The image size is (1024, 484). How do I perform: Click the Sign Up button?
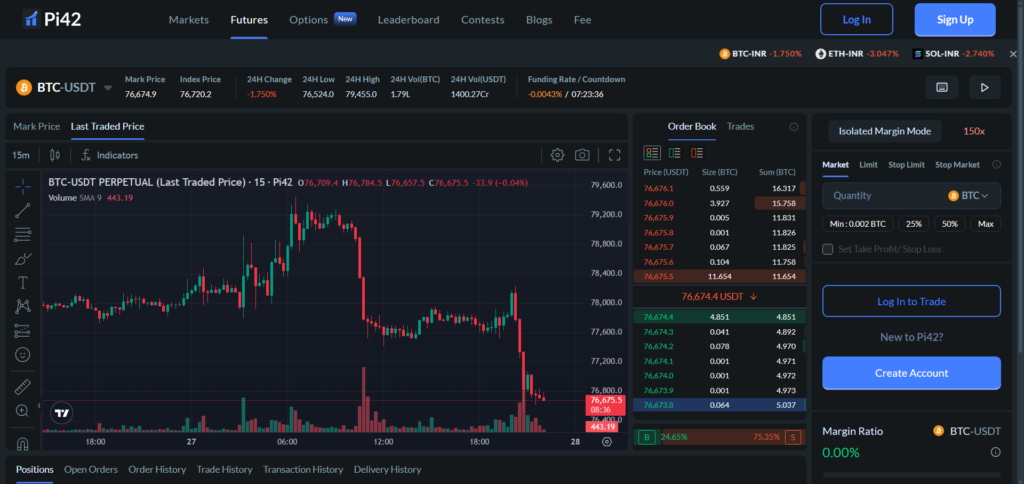pyautogui.click(x=955, y=20)
